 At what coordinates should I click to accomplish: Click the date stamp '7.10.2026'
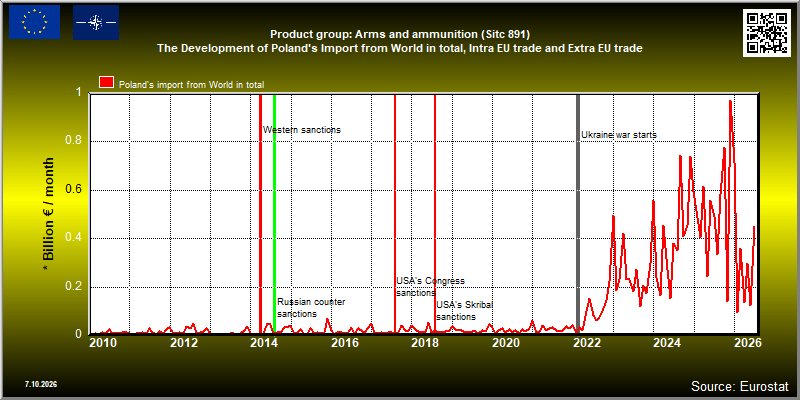point(41,384)
